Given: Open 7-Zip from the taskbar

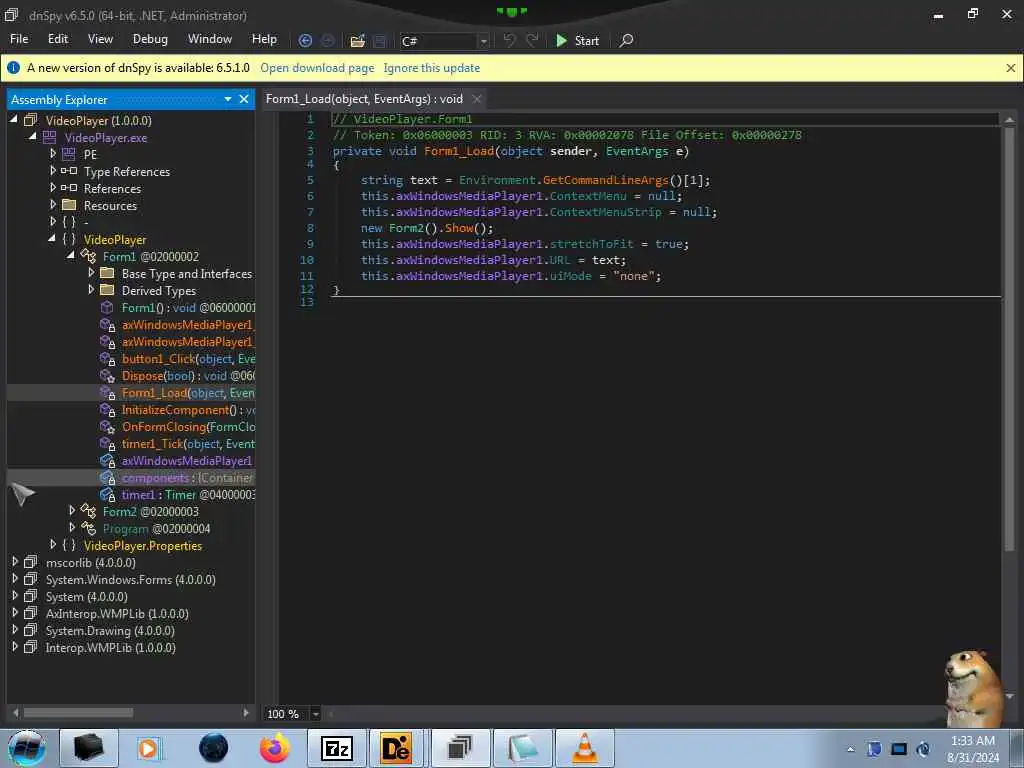Looking at the screenshot, I should pyautogui.click(x=337, y=748).
